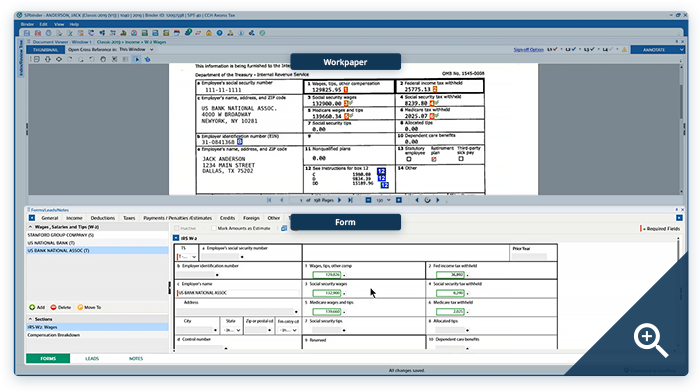Click the Delete icon under the W-2 list

(53, 307)
